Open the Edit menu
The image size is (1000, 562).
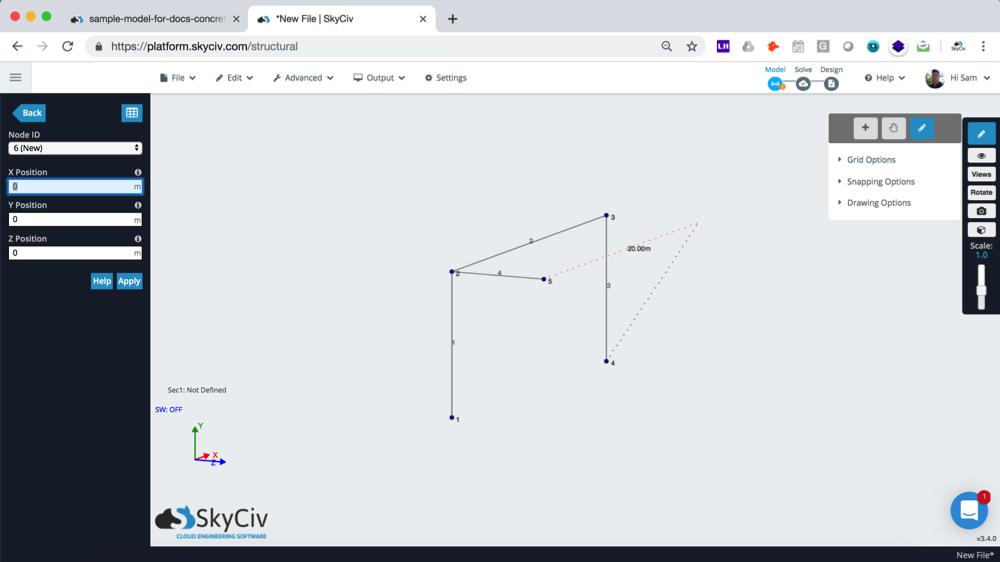pos(234,78)
